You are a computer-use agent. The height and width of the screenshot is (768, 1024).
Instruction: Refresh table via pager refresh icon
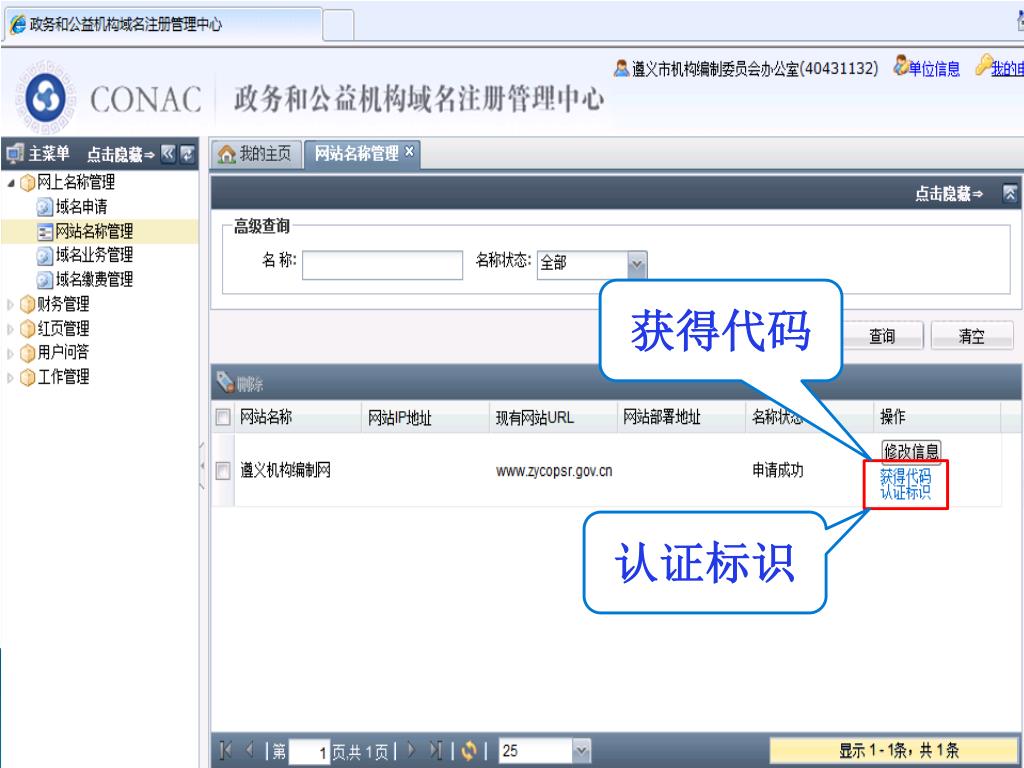point(469,751)
